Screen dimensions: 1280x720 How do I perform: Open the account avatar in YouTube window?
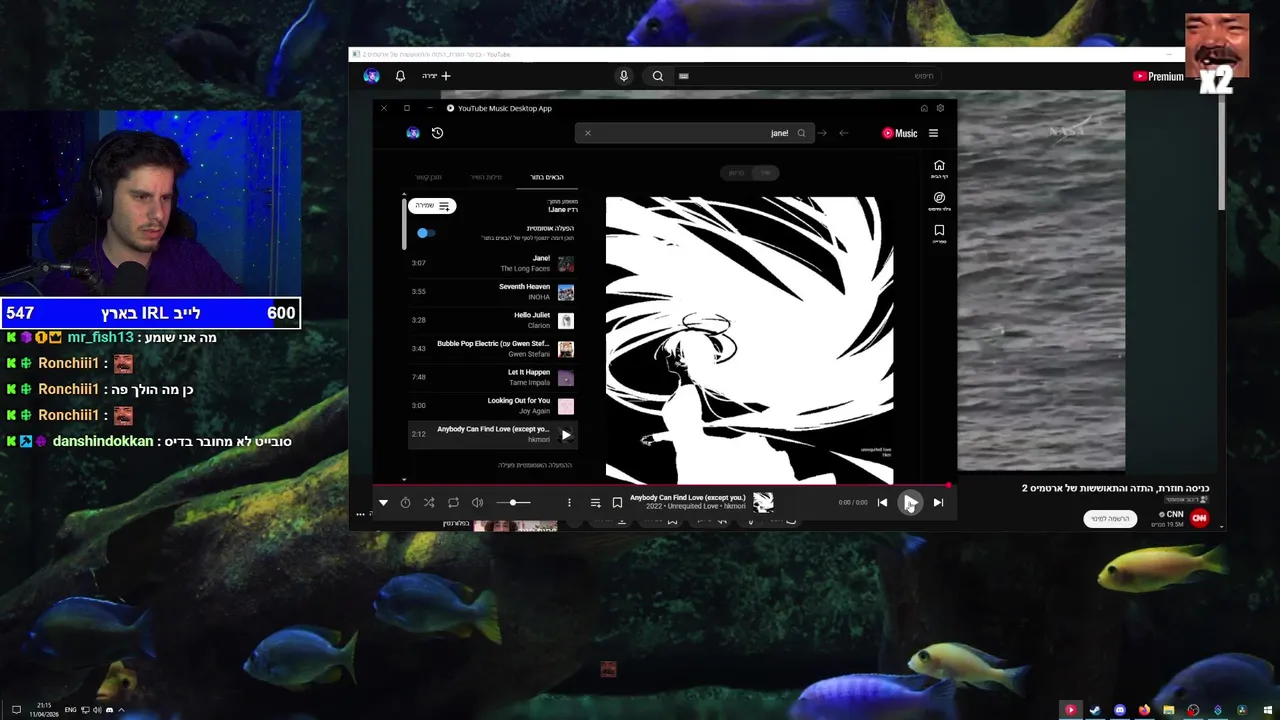(371, 76)
